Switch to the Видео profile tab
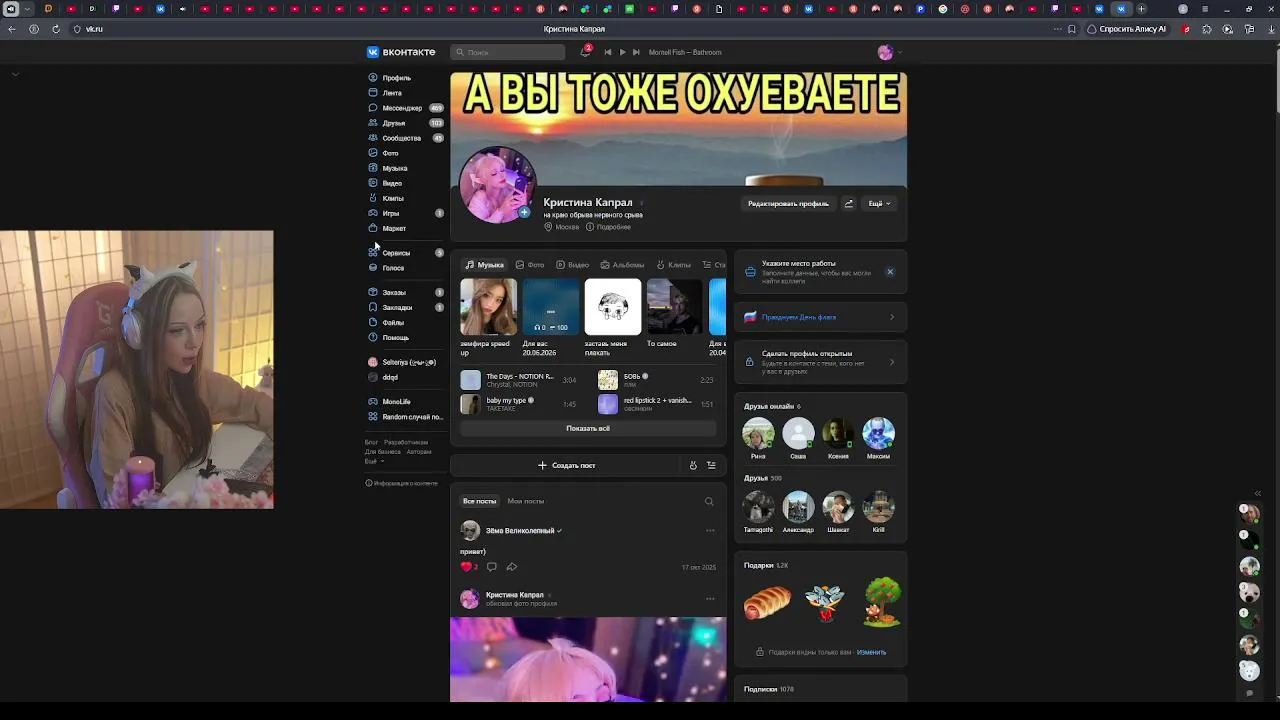 (x=573, y=265)
